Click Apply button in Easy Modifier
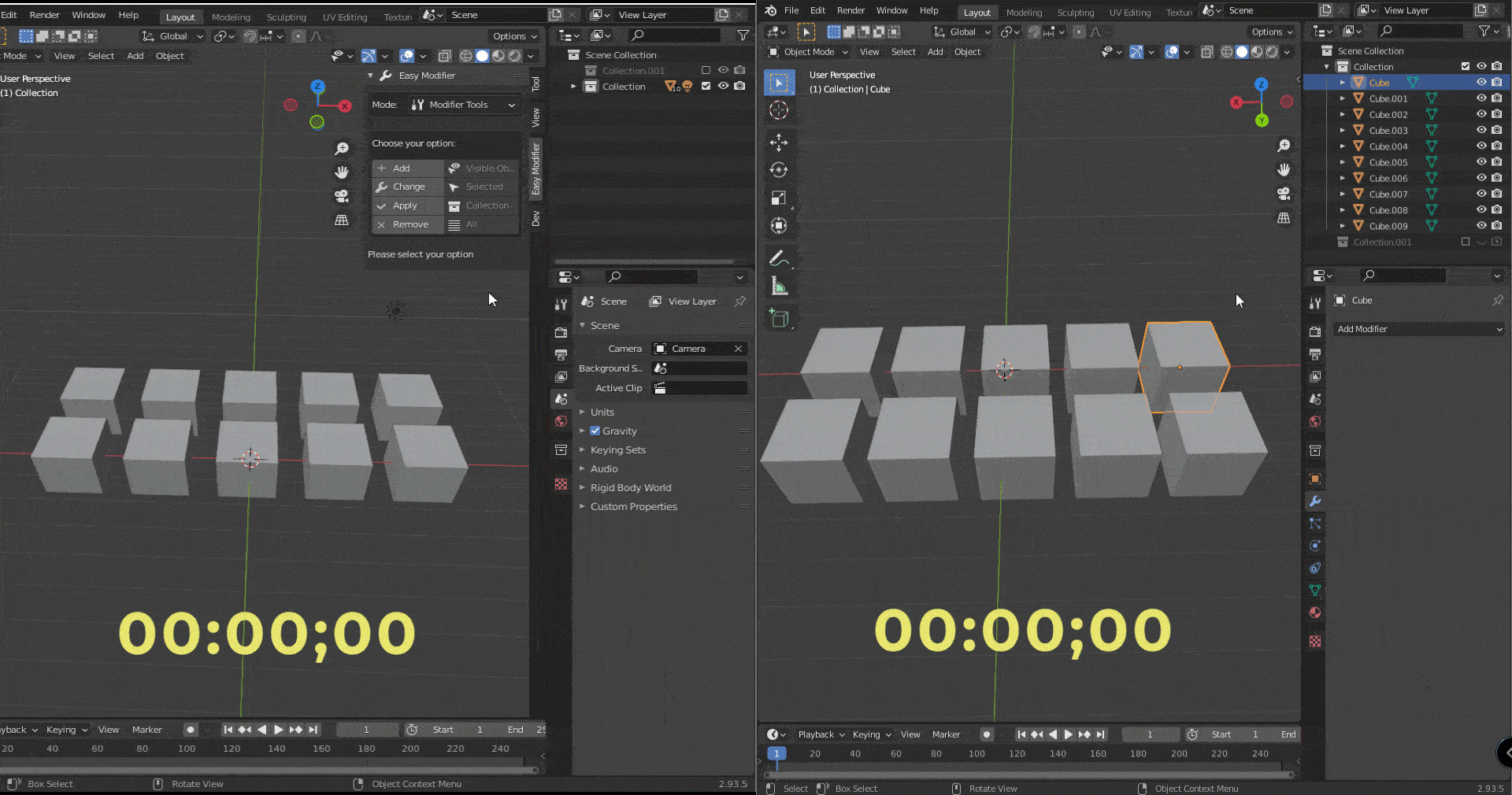 pyautogui.click(x=408, y=205)
